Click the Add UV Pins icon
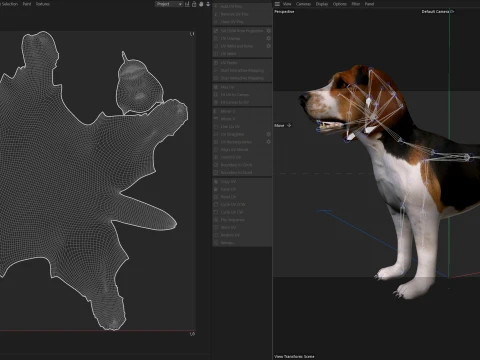This screenshot has width=480, height=360. point(216,6)
